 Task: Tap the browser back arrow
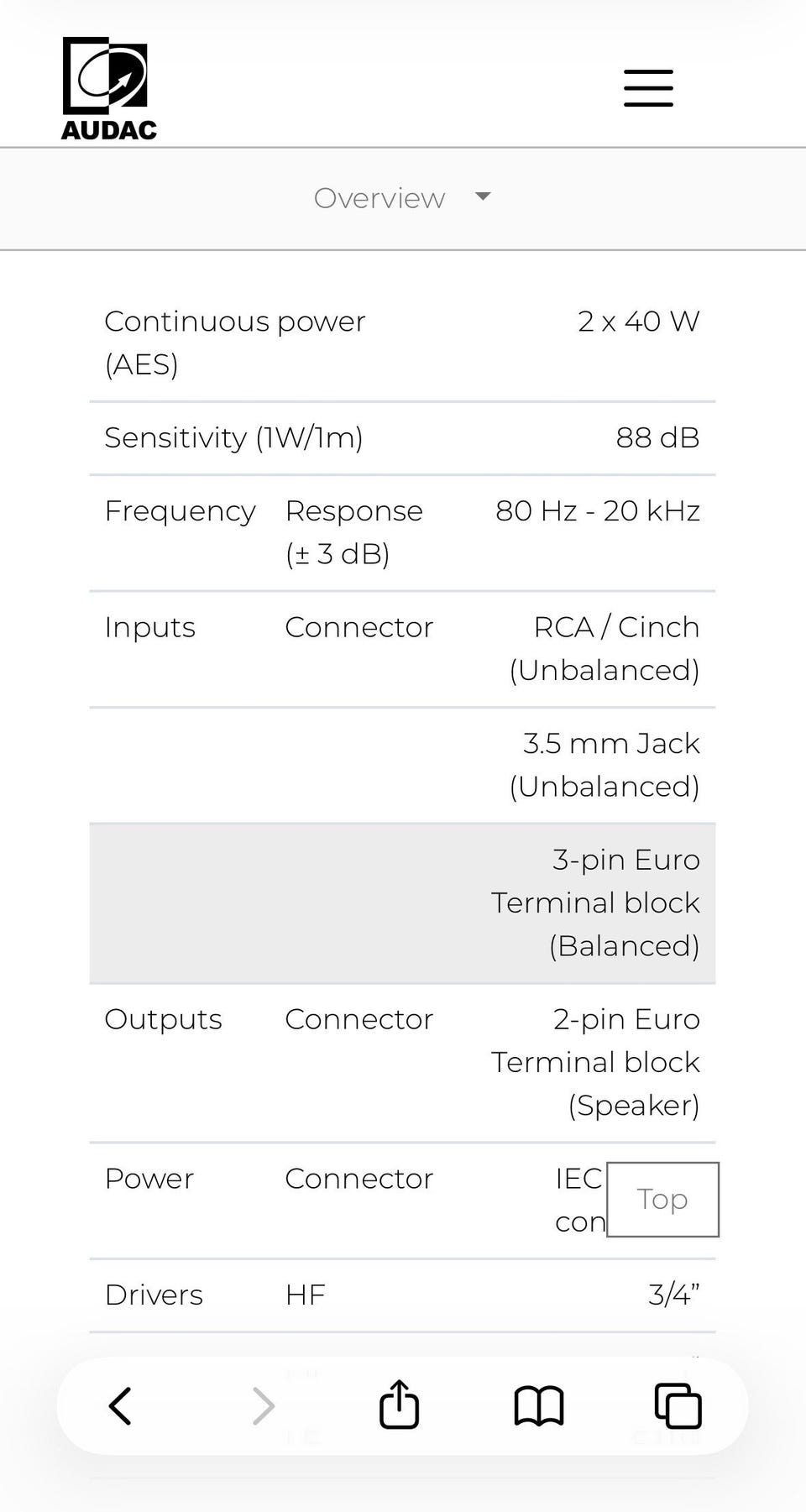(121, 1405)
